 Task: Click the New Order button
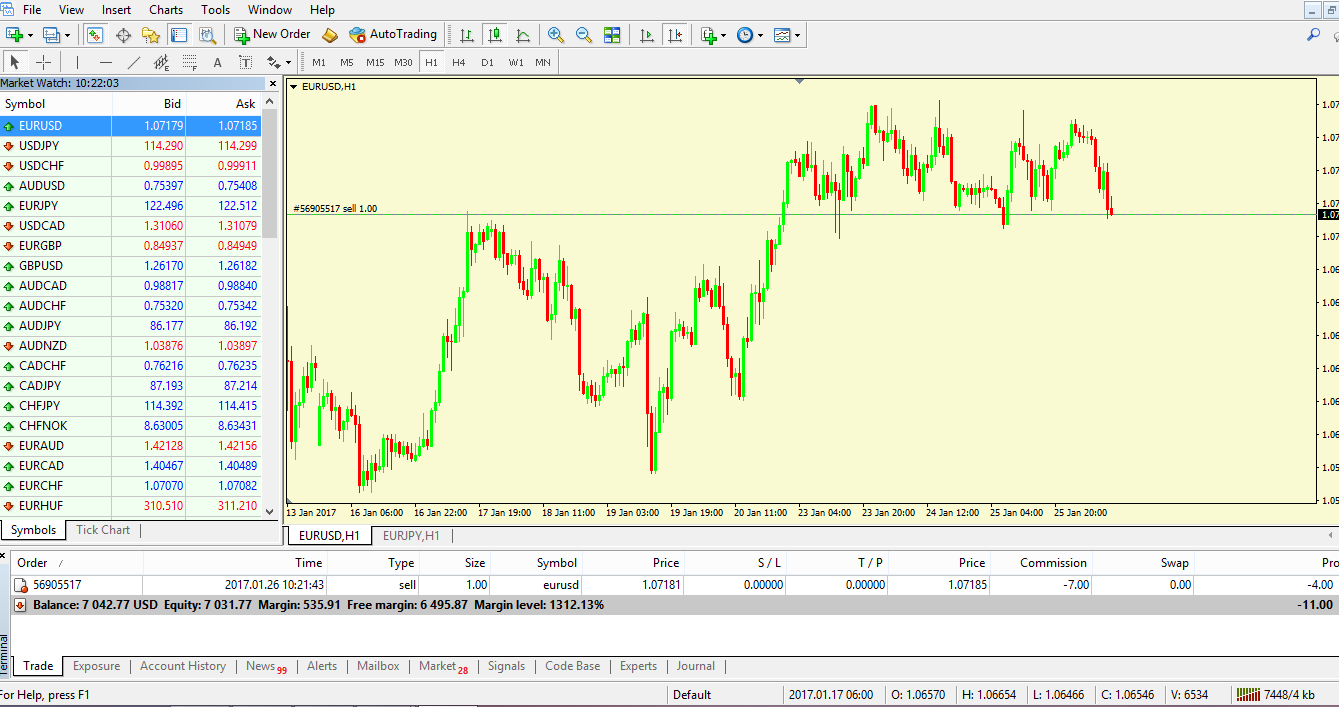272,34
